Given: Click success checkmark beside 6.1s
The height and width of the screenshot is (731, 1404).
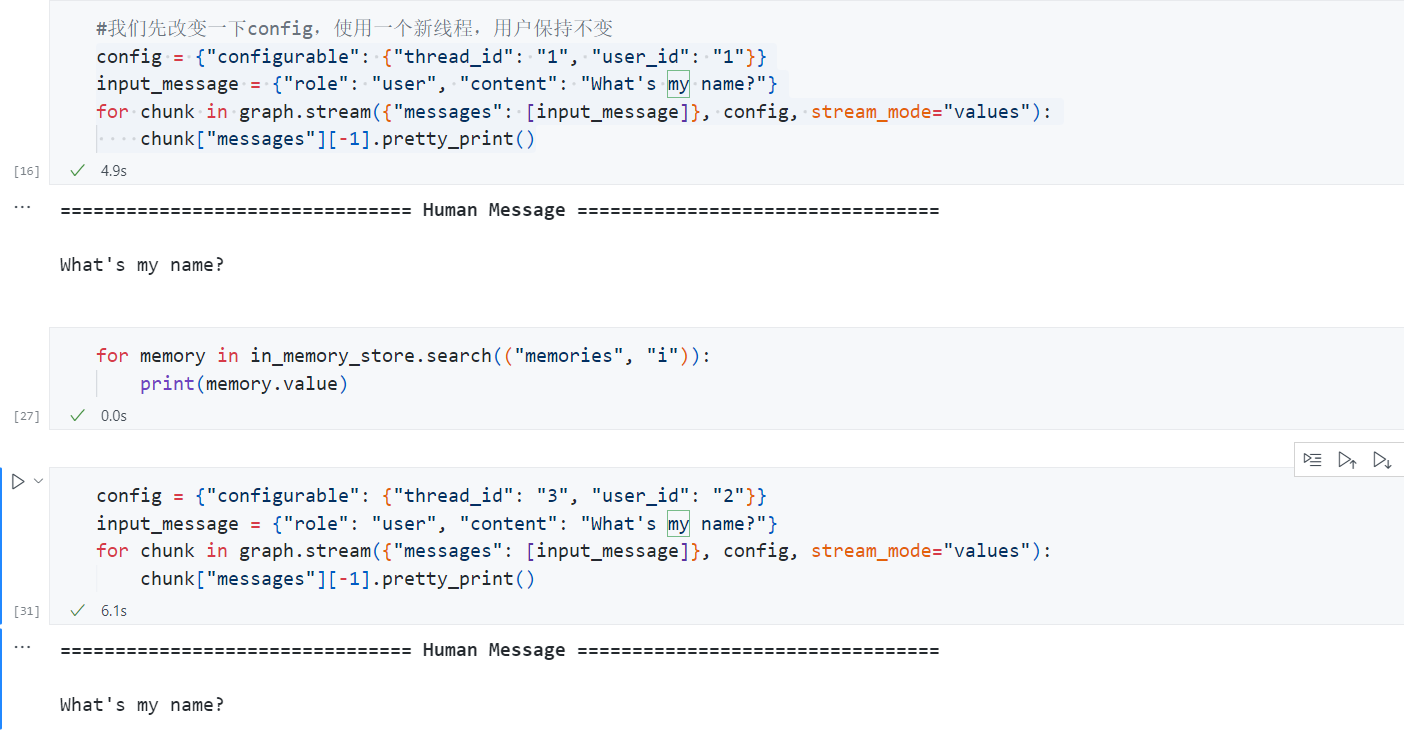Looking at the screenshot, I should 78,610.
